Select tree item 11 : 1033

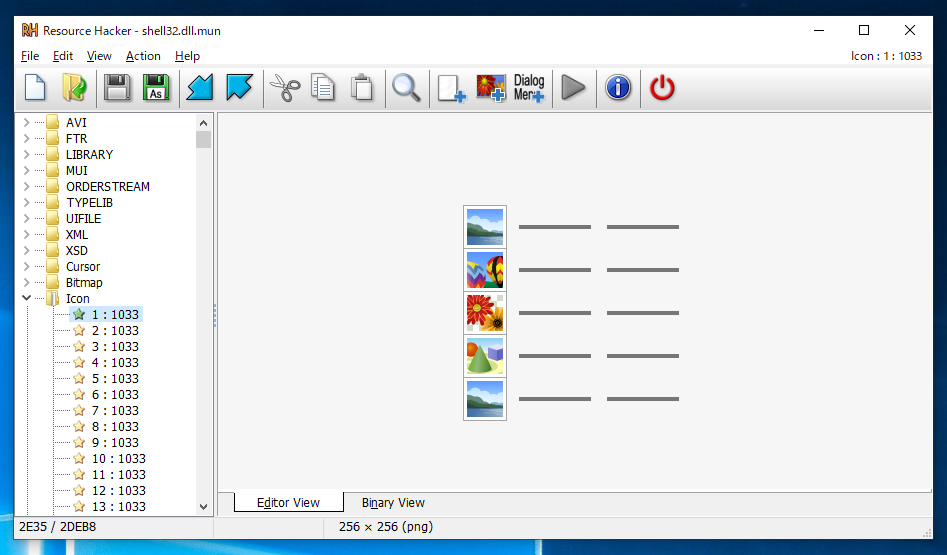[118, 475]
